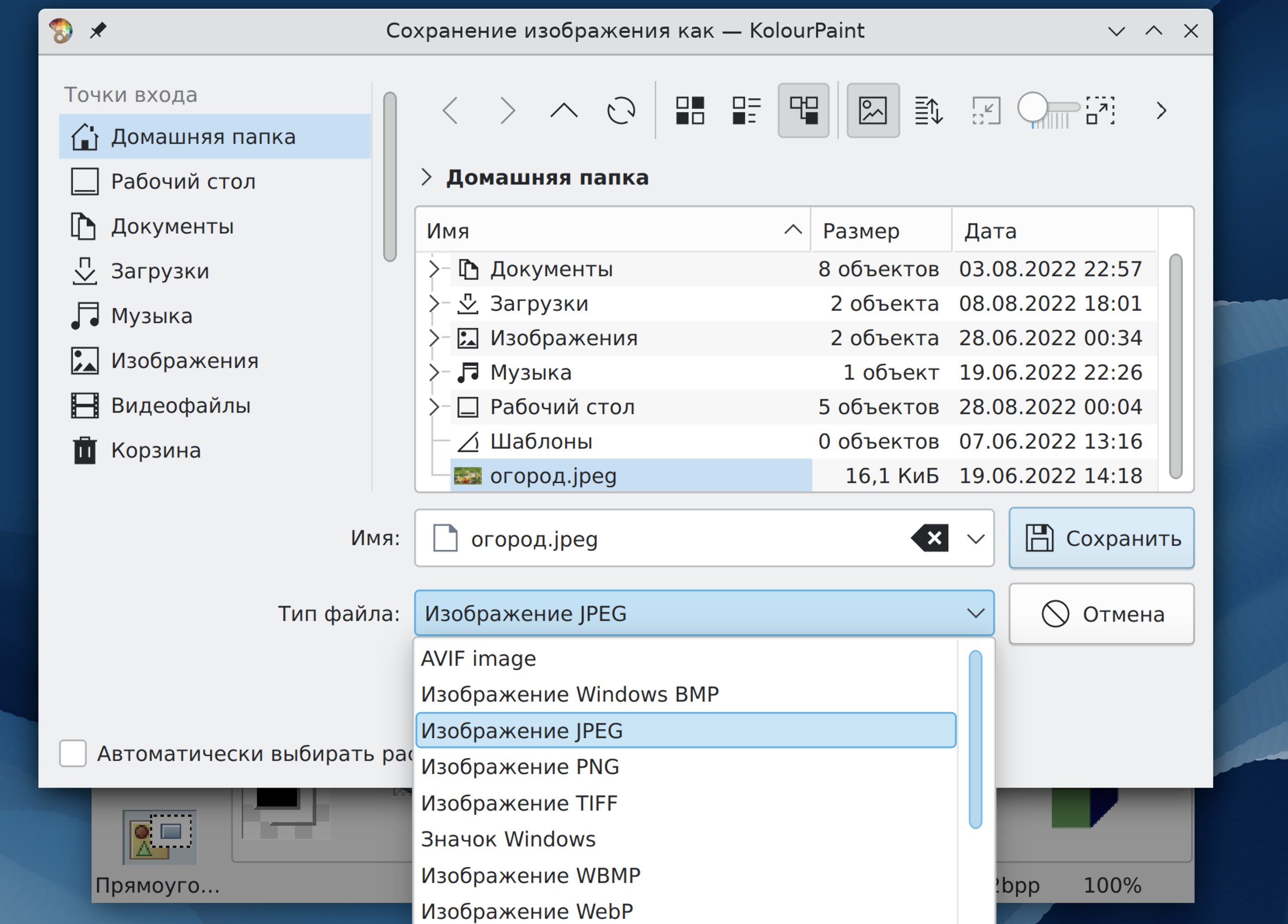Click the огород.jpeg thumbnail icon
This screenshot has width=1288, height=924.
point(467,476)
